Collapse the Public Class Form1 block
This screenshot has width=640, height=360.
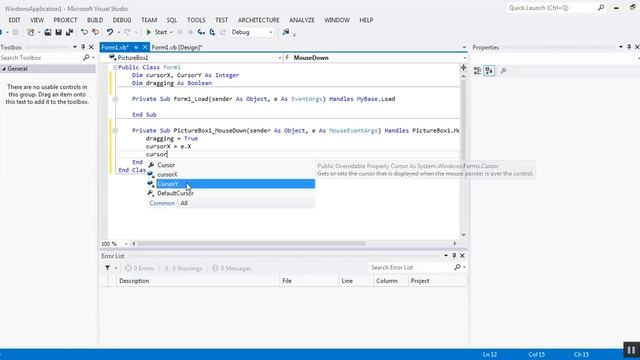(x=115, y=67)
